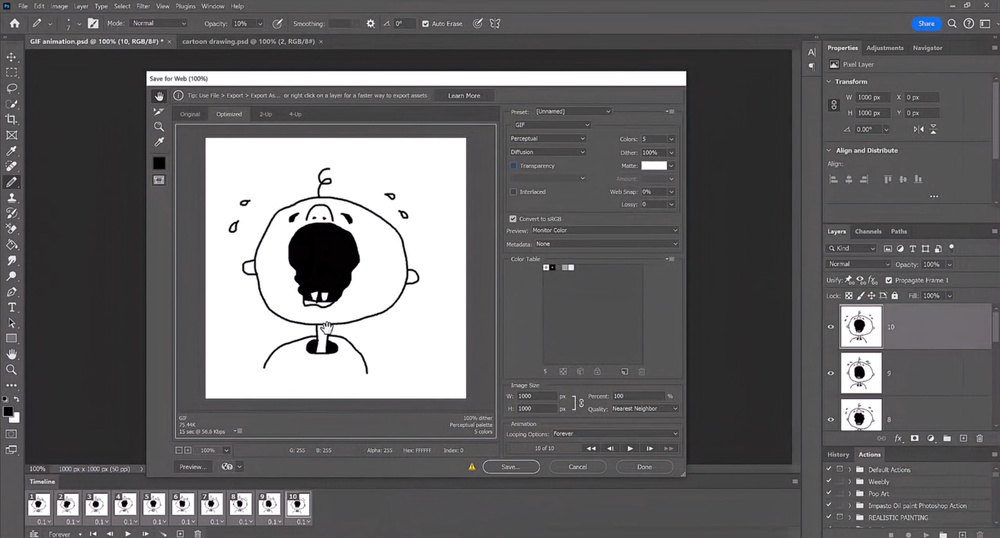
Task: Enable the Transparency checkbox
Action: pos(514,166)
